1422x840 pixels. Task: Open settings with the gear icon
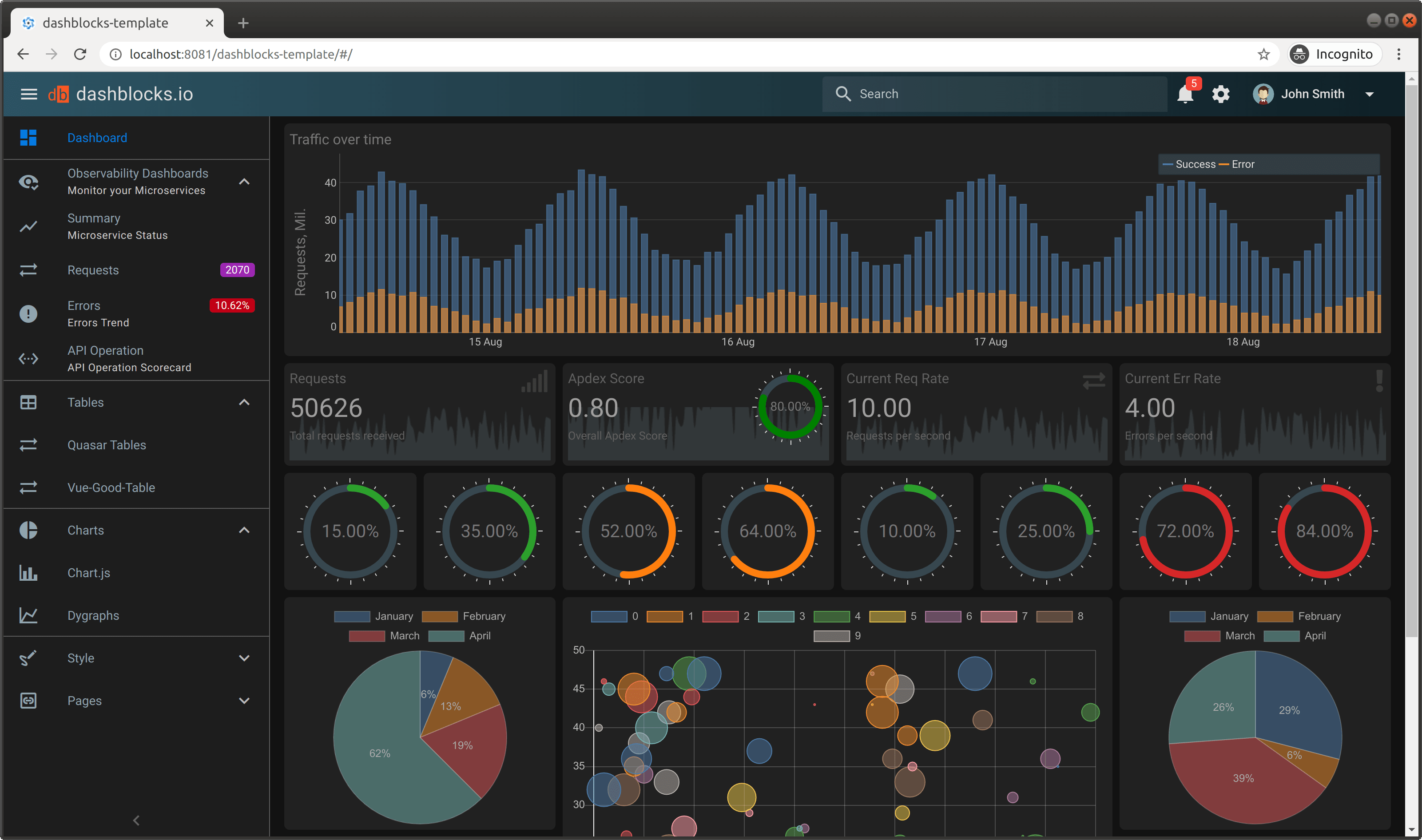coord(1221,94)
